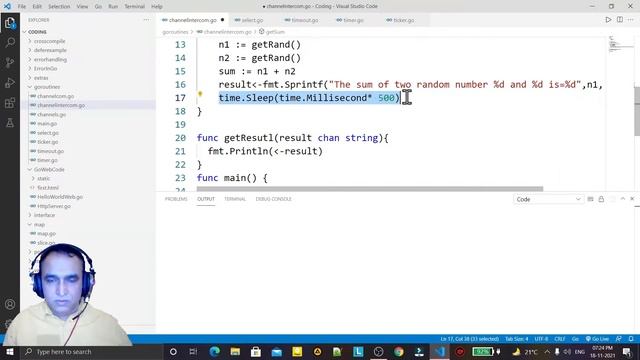The width and height of the screenshot is (640, 360).
Task: Open the Explorer view in the activity bar
Action: pos(10,23)
